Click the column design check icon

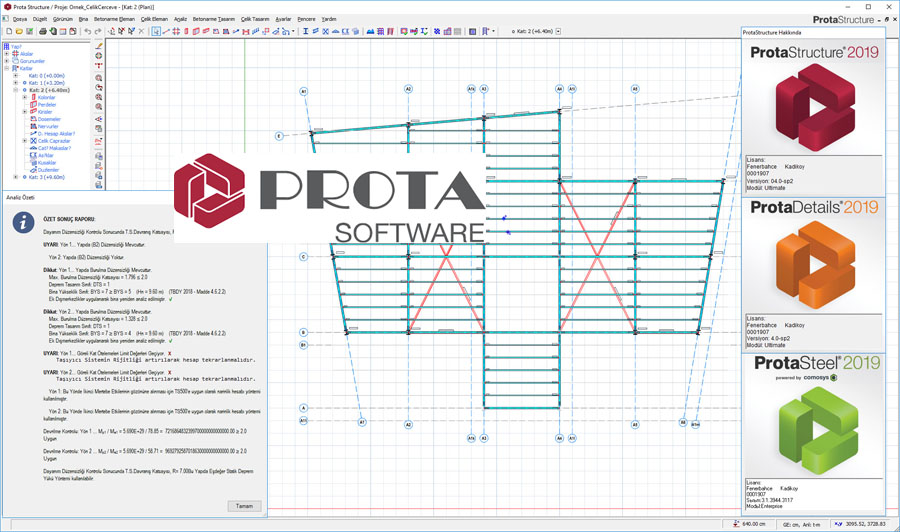point(404,32)
